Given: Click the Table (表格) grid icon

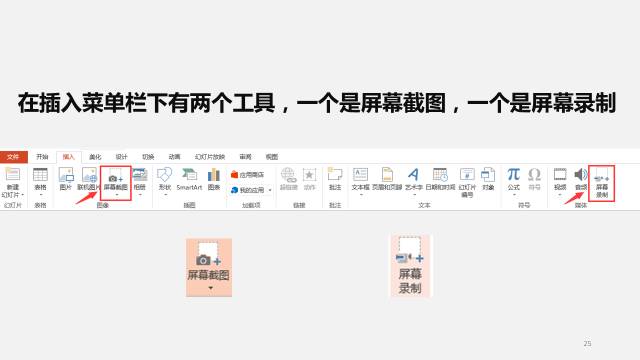Looking at the screenshot, I should pyautogui.click(x=40, y=174).
